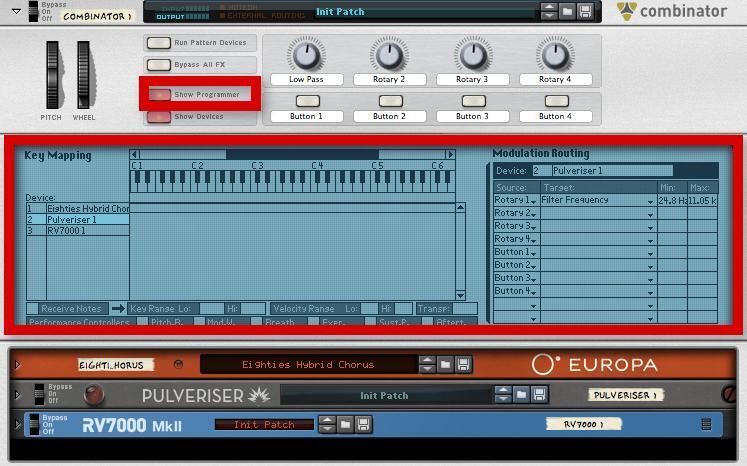Click the Transp value field
Screen dimensions: 747x466
[465, 309]
